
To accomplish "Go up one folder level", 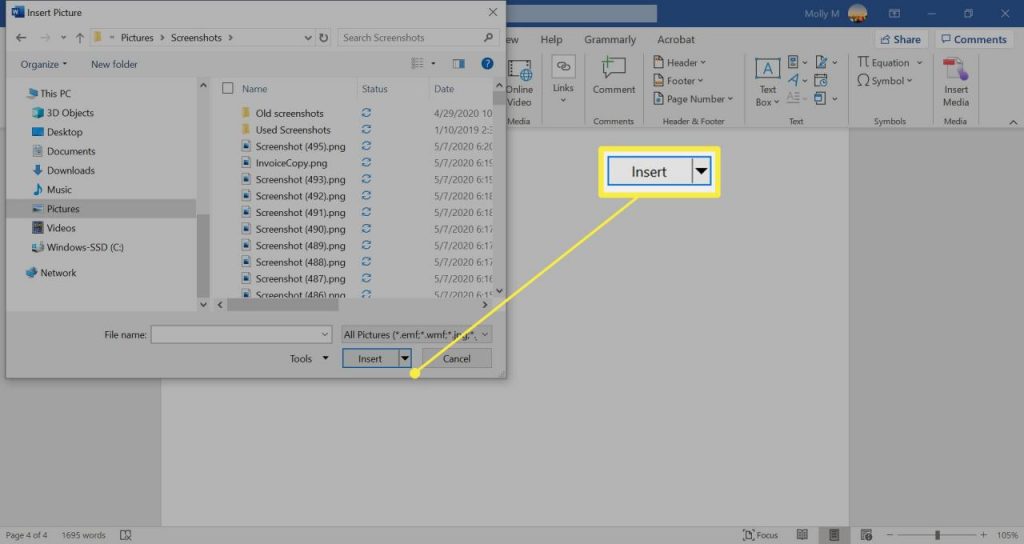I will [x=79, y=38].
